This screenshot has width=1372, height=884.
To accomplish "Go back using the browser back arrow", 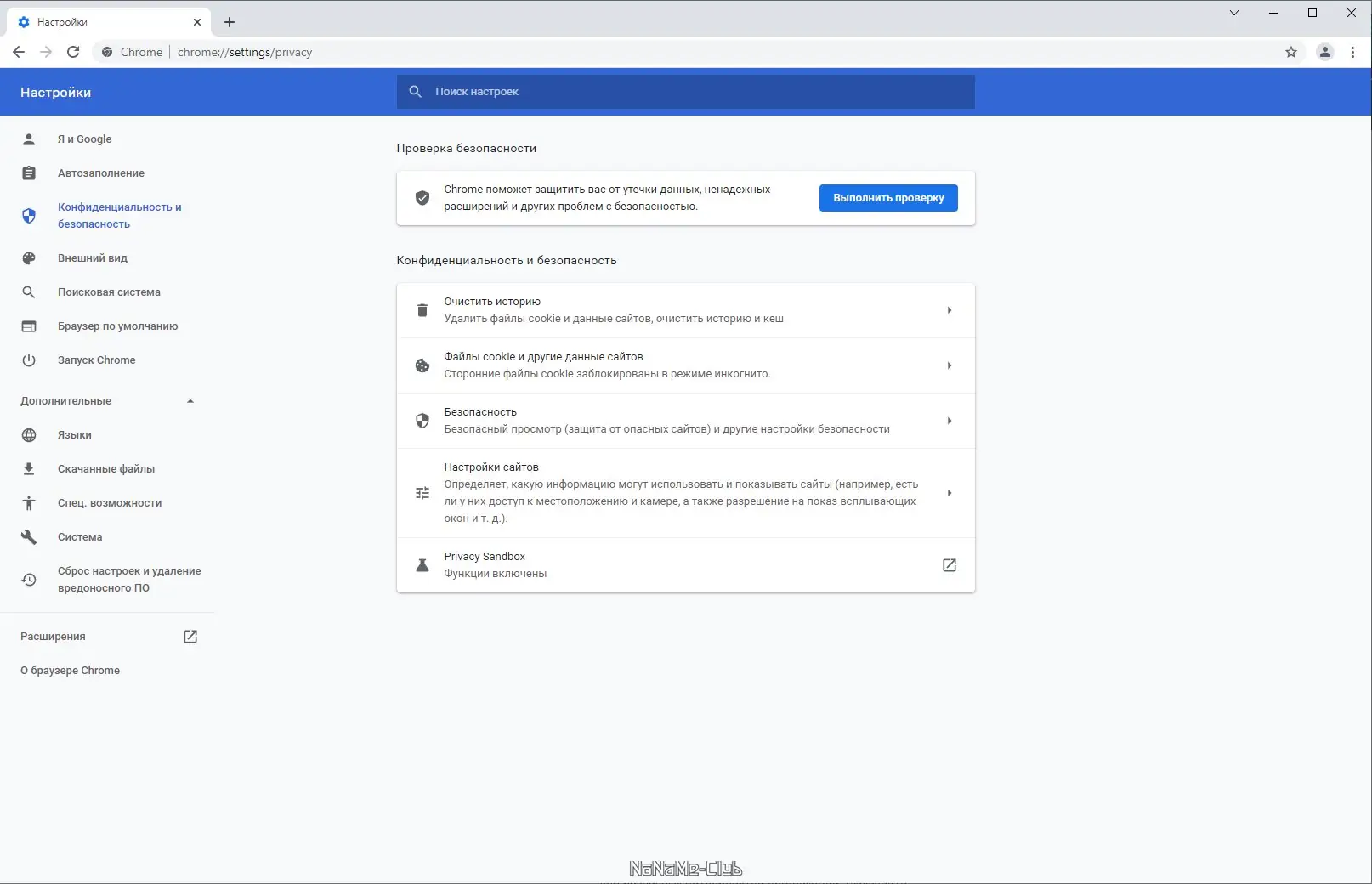I will [19, 52].
